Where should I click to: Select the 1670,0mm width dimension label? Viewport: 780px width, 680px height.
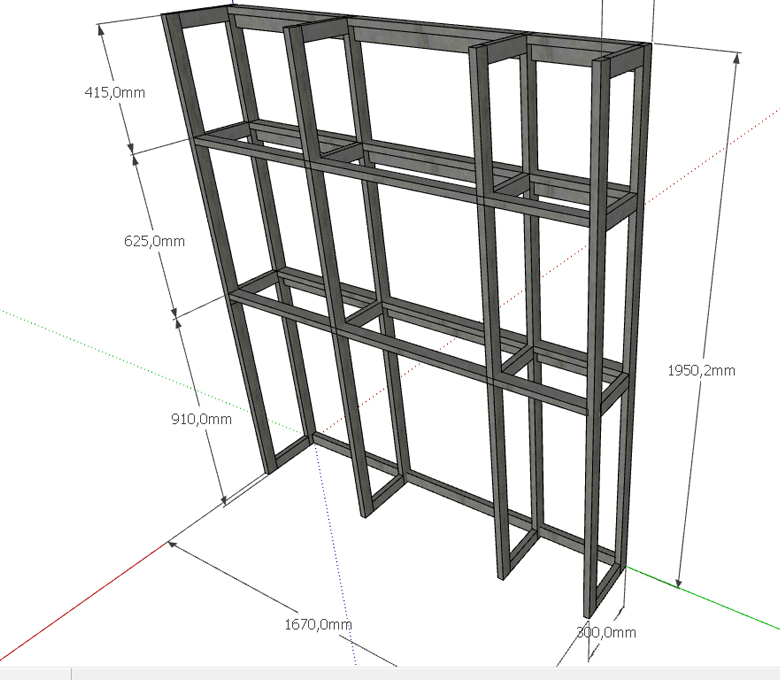(x=318, y=624)
